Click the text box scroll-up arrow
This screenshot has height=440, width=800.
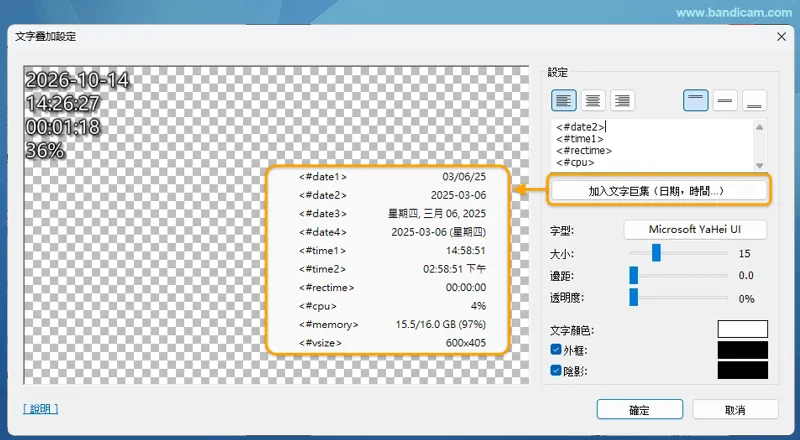tap(760, 127)
